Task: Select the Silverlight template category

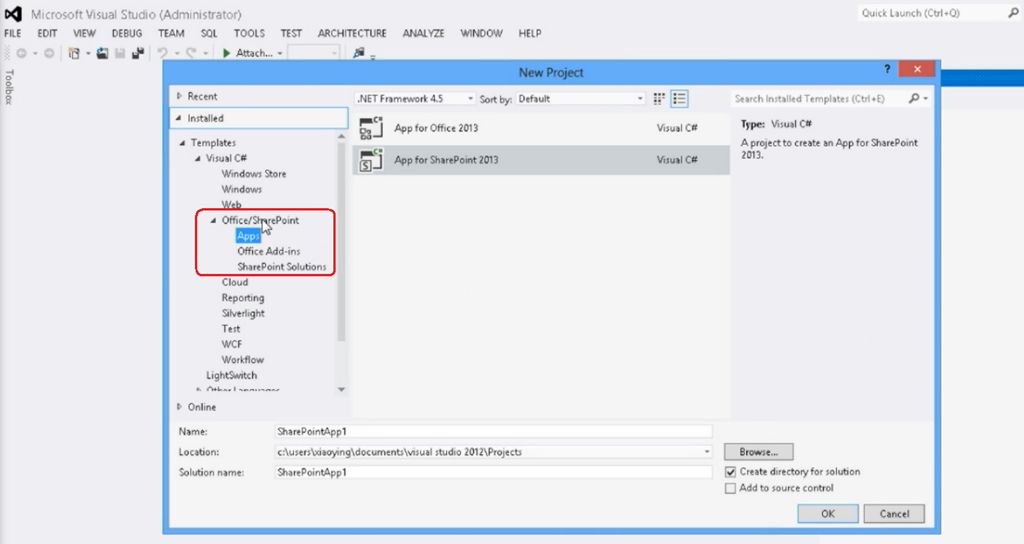Action: (243, 313)
